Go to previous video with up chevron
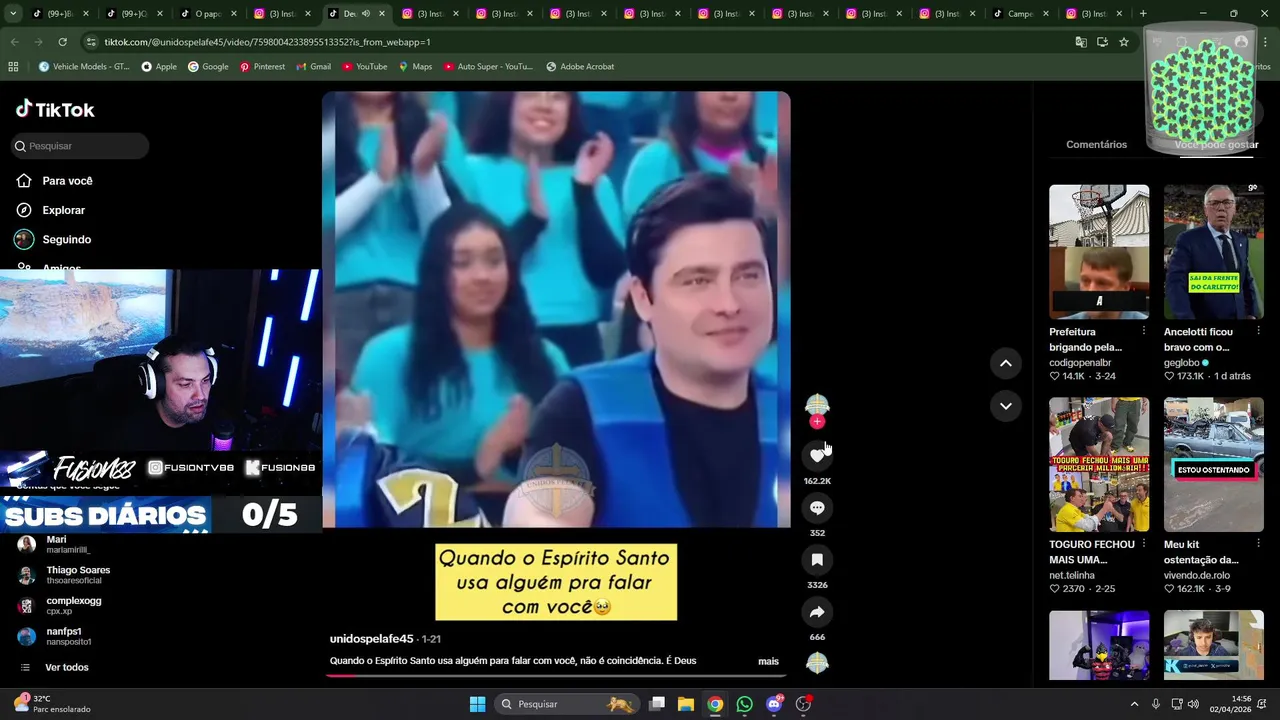The image size is (1280, 720). (x=1005, y=363)
